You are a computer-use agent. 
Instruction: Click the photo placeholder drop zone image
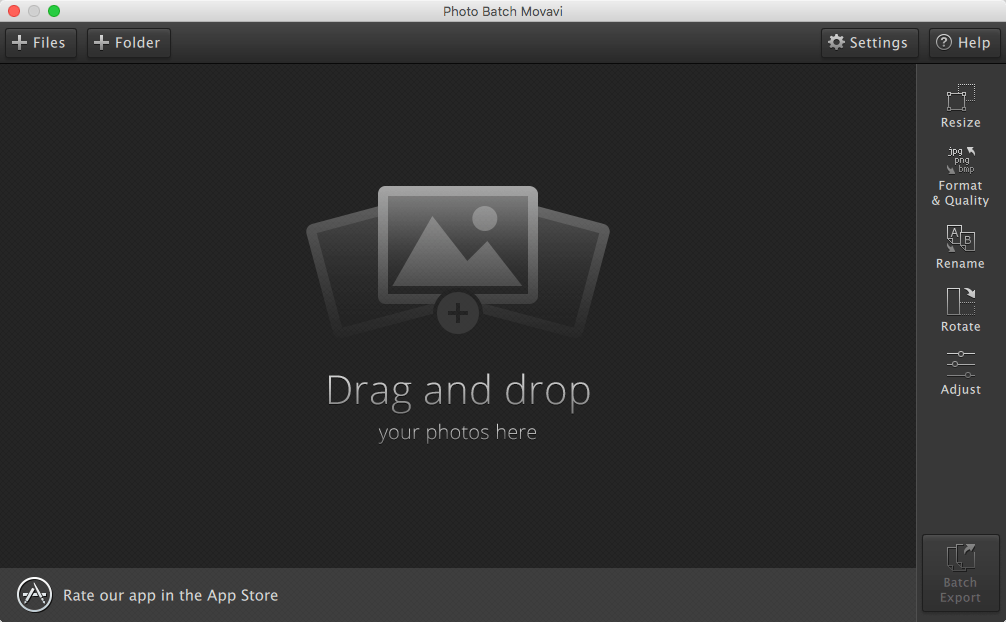click(x=457, y=260)
